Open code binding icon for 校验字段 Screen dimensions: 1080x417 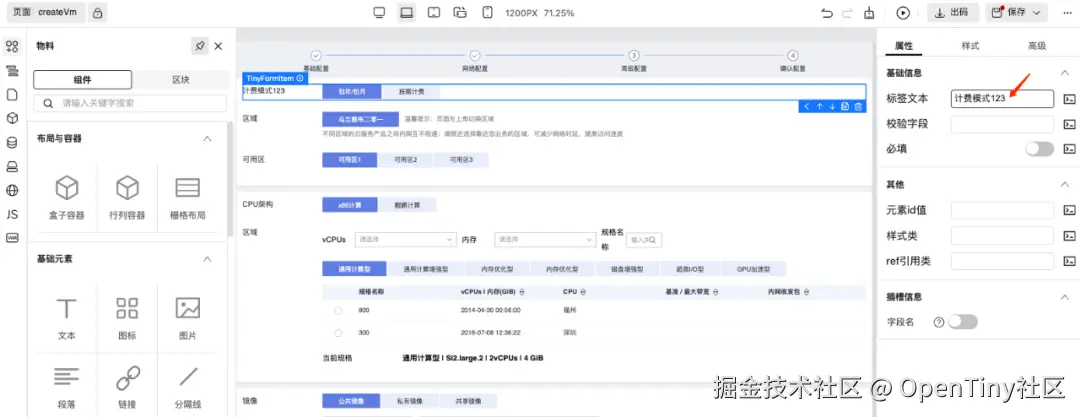(1069, 124)
